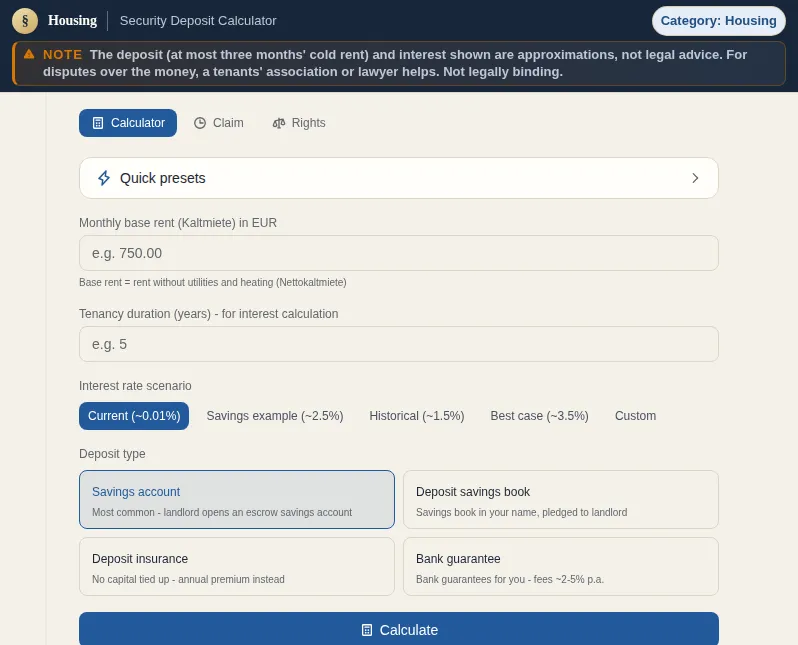Click the scales icon on the Rights tab
The height and width of the screenshot is (645, 798).
pos(279,123)
